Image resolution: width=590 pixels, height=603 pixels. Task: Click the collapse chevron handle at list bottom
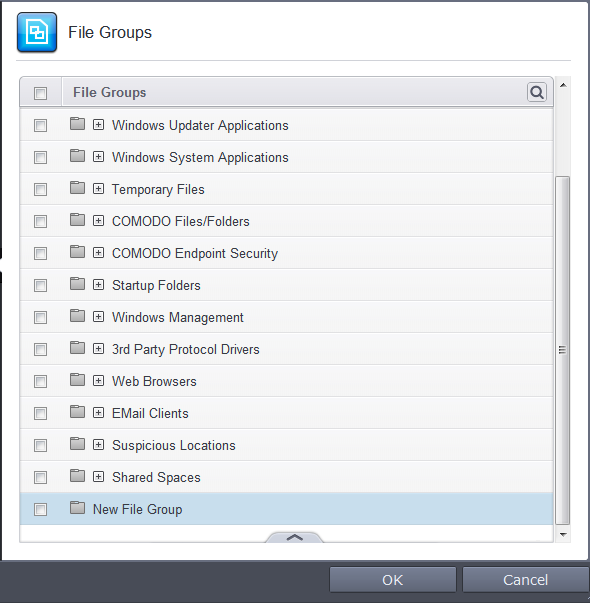coord(294,538)
